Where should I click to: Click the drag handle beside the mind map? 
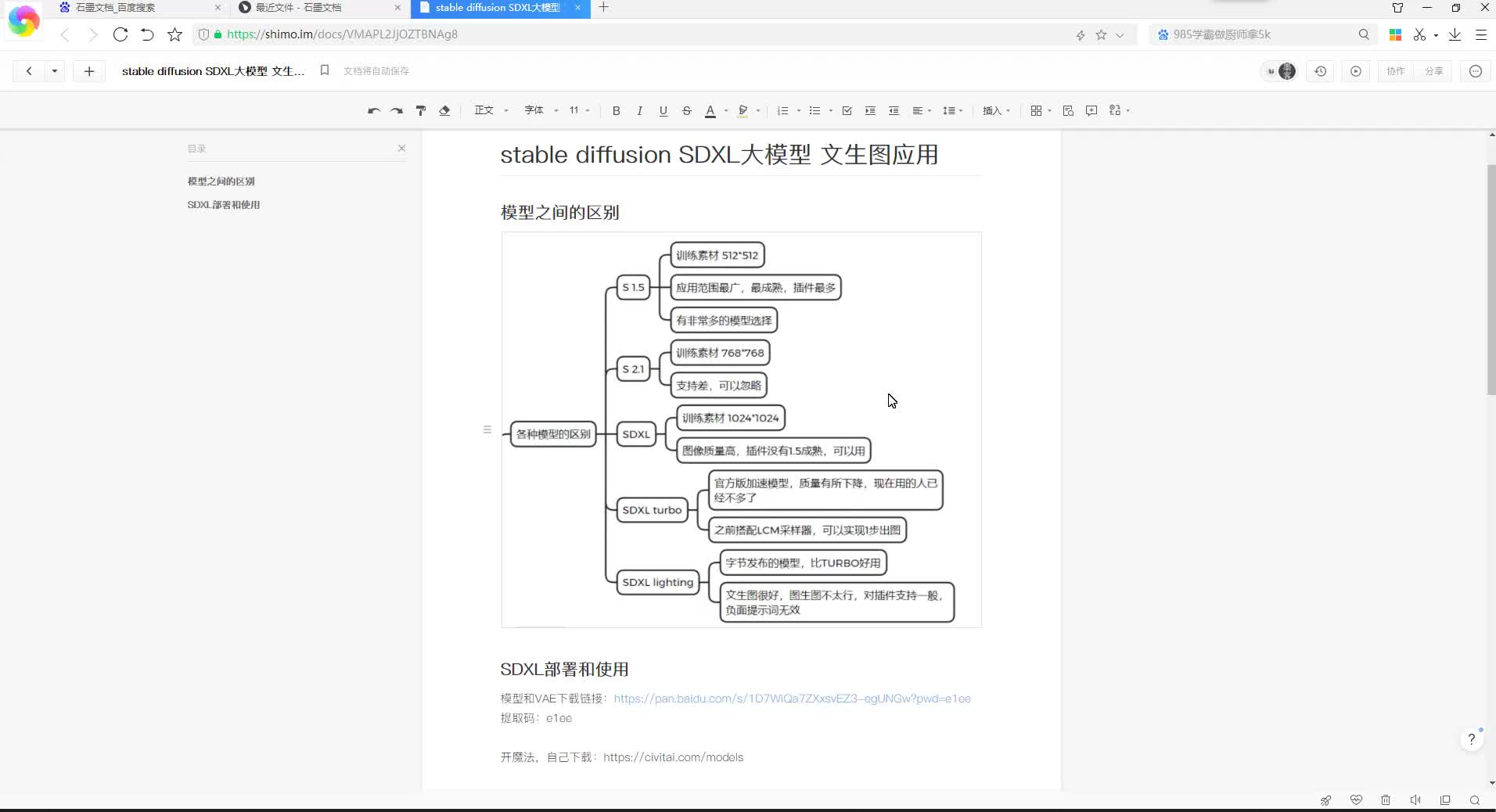pos(487,429)
